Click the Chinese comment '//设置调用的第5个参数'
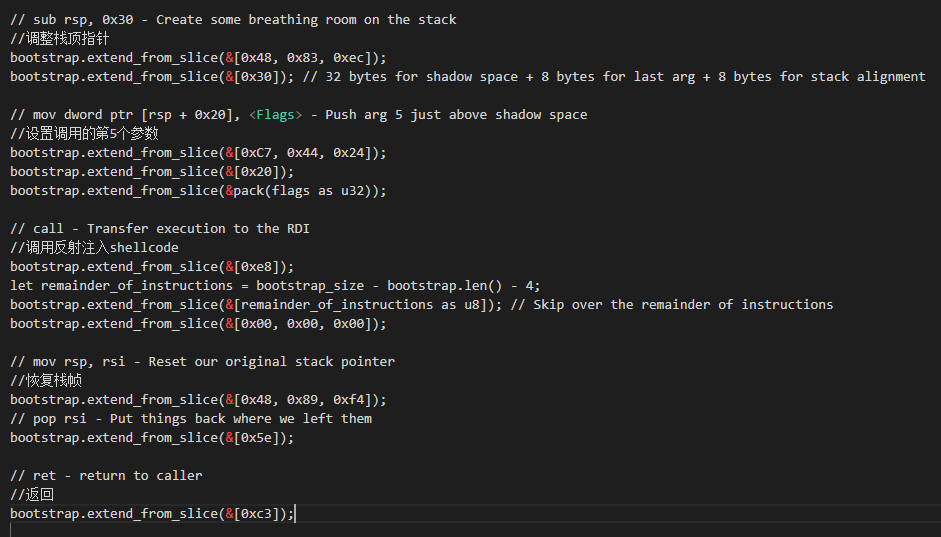The height and width of the screenshot is (537, 941). [x=84, y=134]
